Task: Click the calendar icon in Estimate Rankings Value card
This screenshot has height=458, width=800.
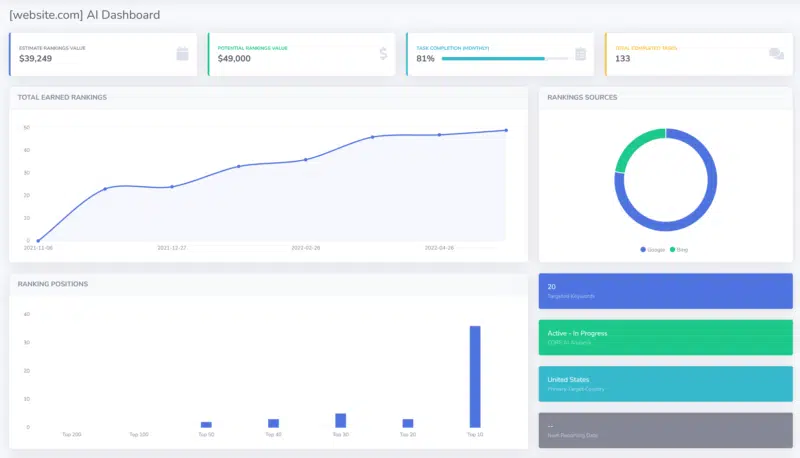Action: 182,54
